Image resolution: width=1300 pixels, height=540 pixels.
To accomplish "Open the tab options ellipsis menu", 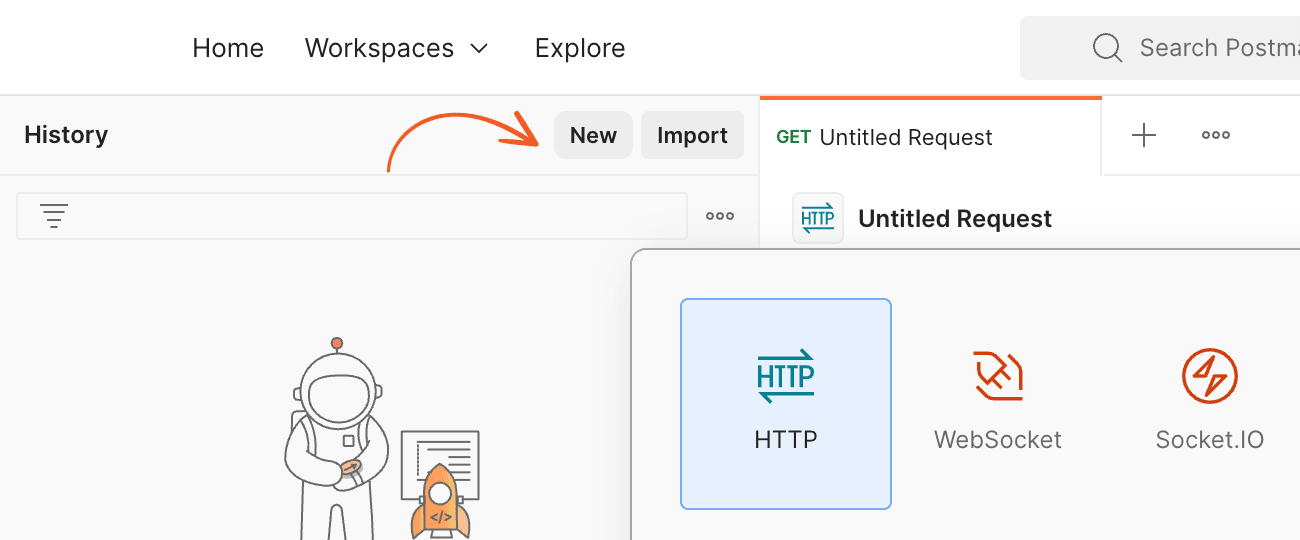I will pos(1216,135).
